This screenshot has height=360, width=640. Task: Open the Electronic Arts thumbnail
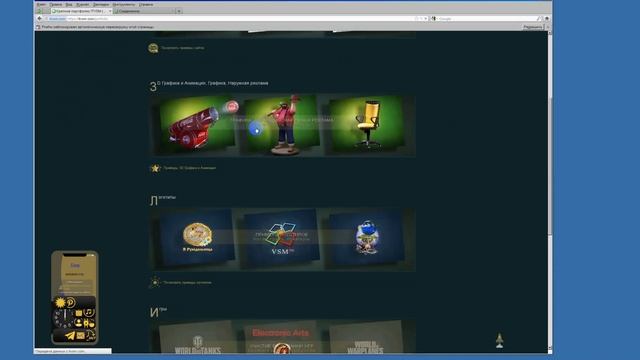point(282,337)
